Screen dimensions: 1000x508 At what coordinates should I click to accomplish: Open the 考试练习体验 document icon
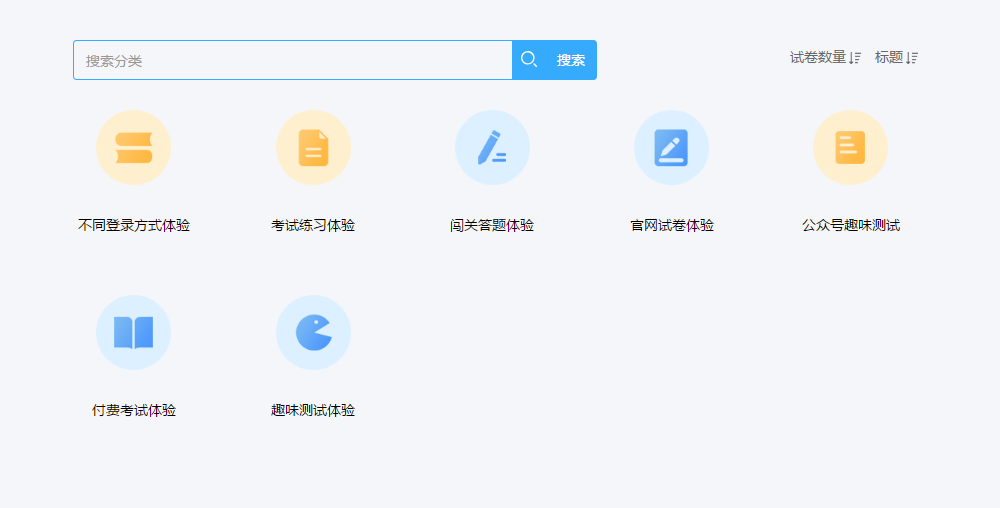[313, 147]
